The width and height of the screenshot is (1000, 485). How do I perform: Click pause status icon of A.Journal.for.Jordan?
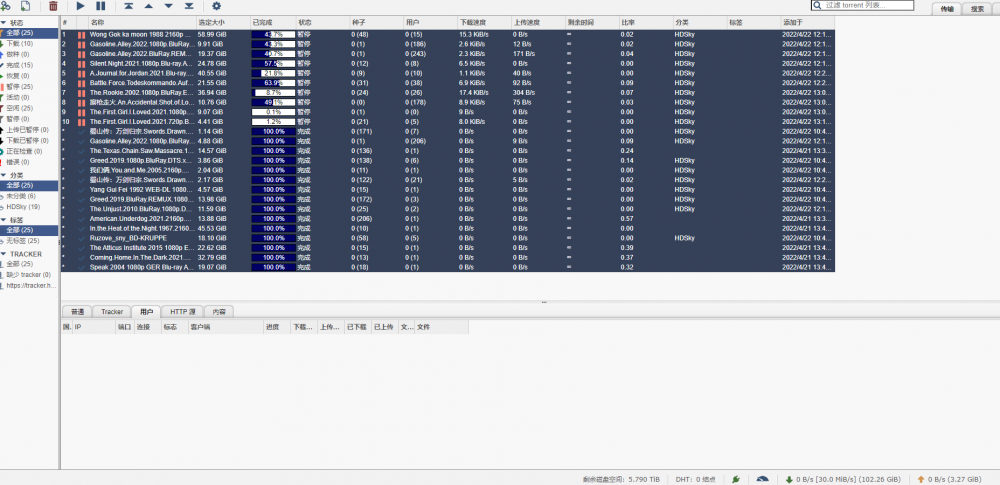coord(82,73)
